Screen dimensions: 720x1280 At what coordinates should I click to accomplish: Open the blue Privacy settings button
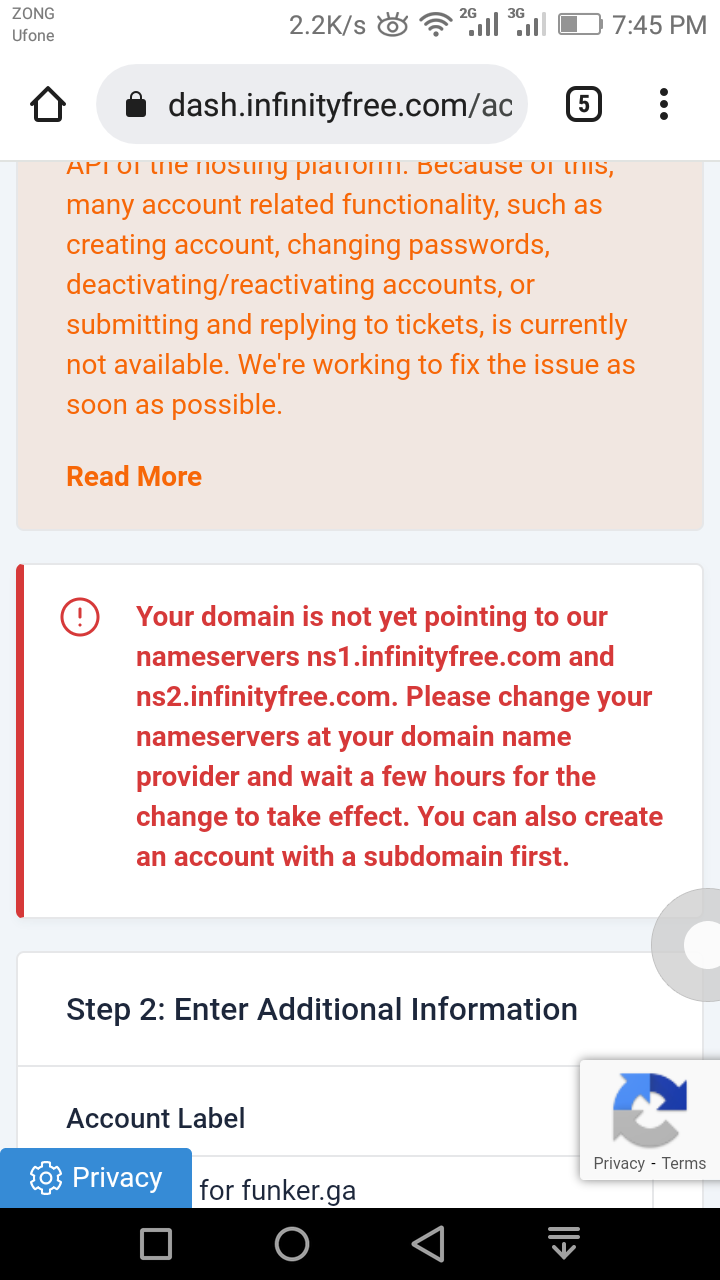tap(96, 1178)
